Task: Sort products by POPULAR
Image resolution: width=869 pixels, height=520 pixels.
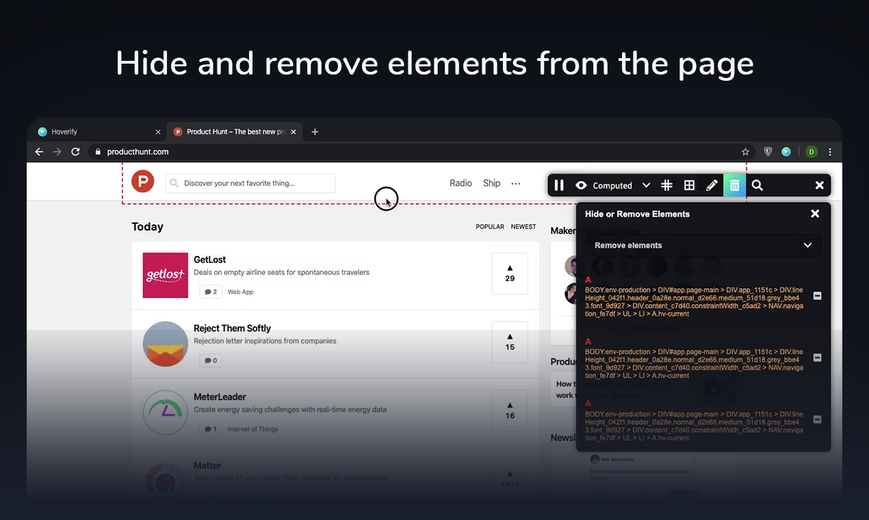Action: 490,226
